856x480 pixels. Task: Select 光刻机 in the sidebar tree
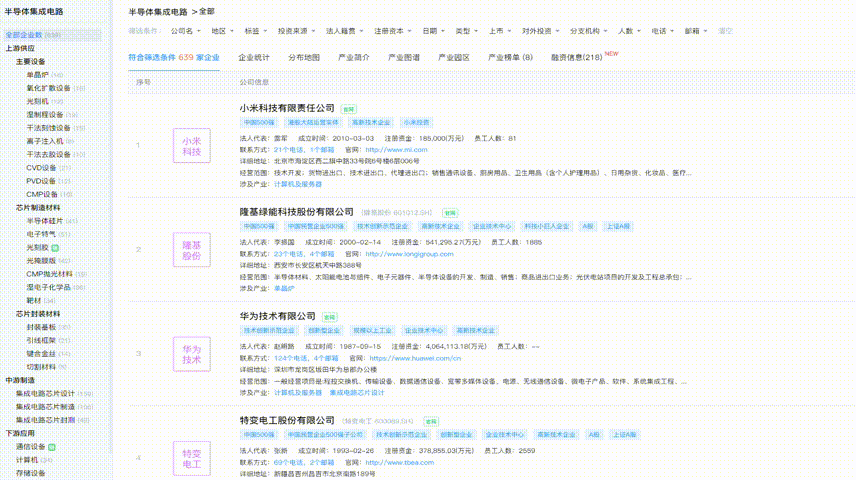[37, 101]
